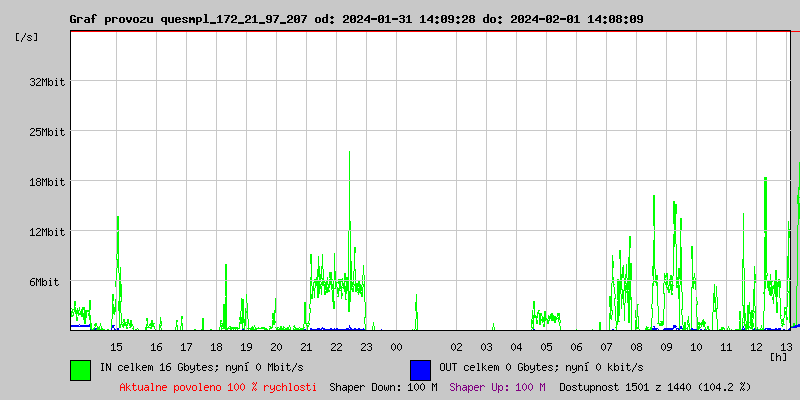Click the green IN legend swatch
800x400 pixels.
80,369
